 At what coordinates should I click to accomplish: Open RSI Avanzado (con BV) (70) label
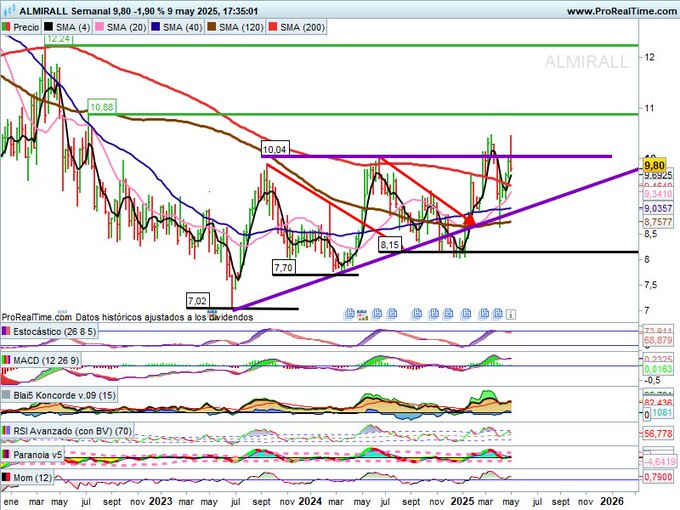pyautogui.click(x=72, y=431)
